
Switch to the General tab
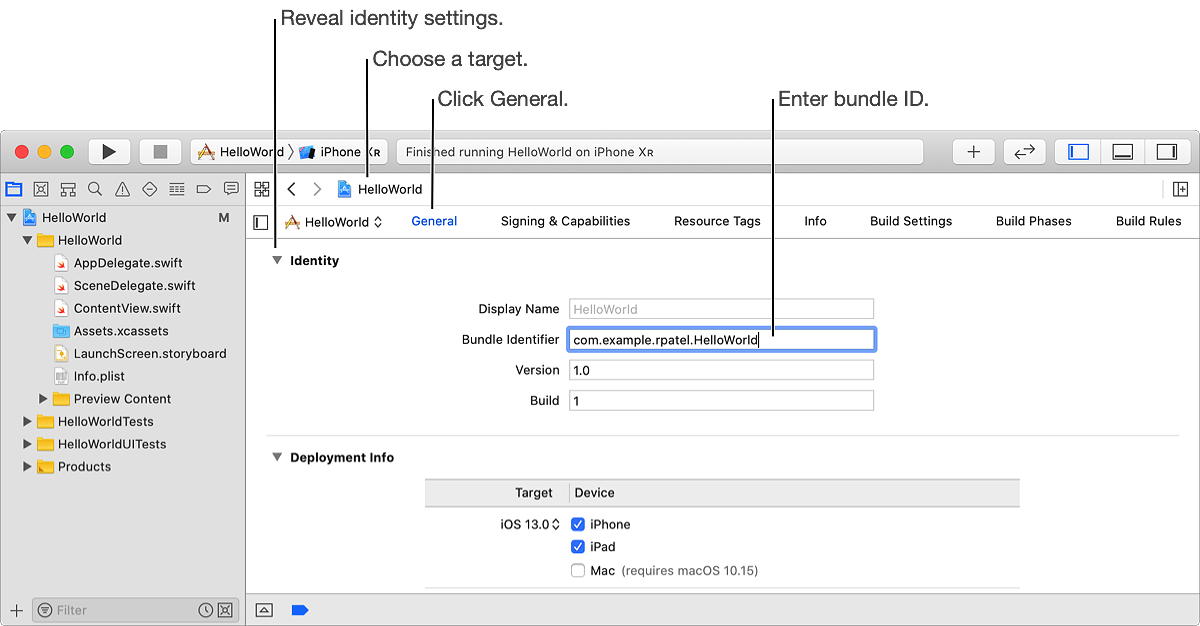pos(434,221)
